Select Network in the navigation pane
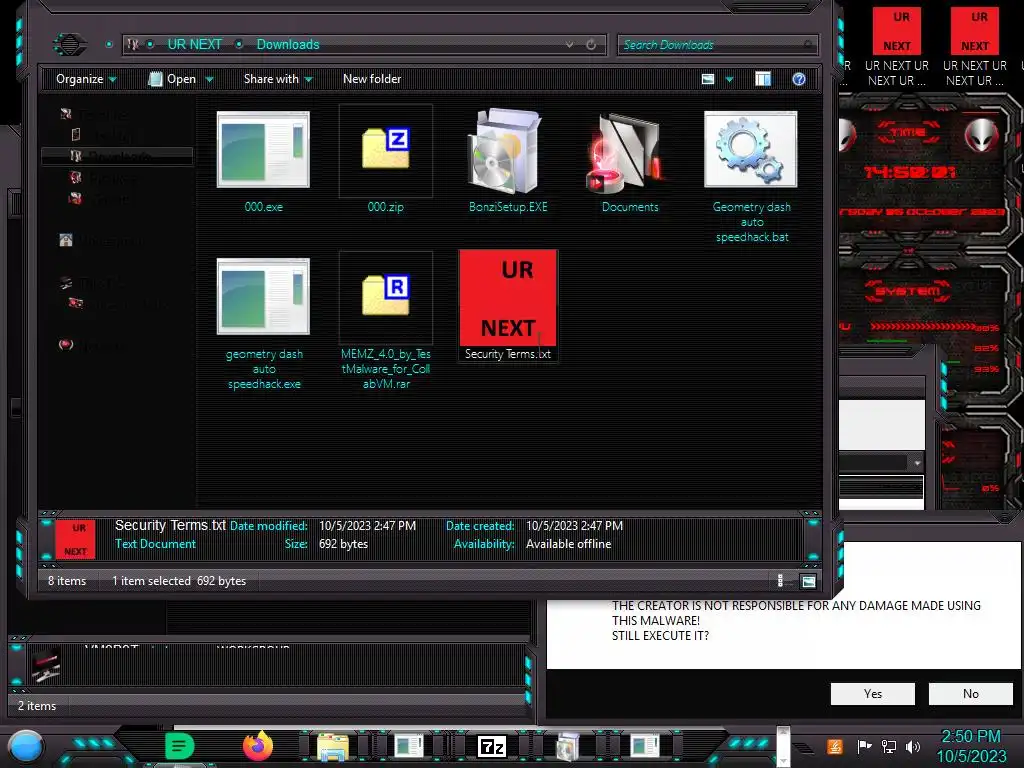Viewport: 1024px width, 768px height. click(x=93, y=345)
